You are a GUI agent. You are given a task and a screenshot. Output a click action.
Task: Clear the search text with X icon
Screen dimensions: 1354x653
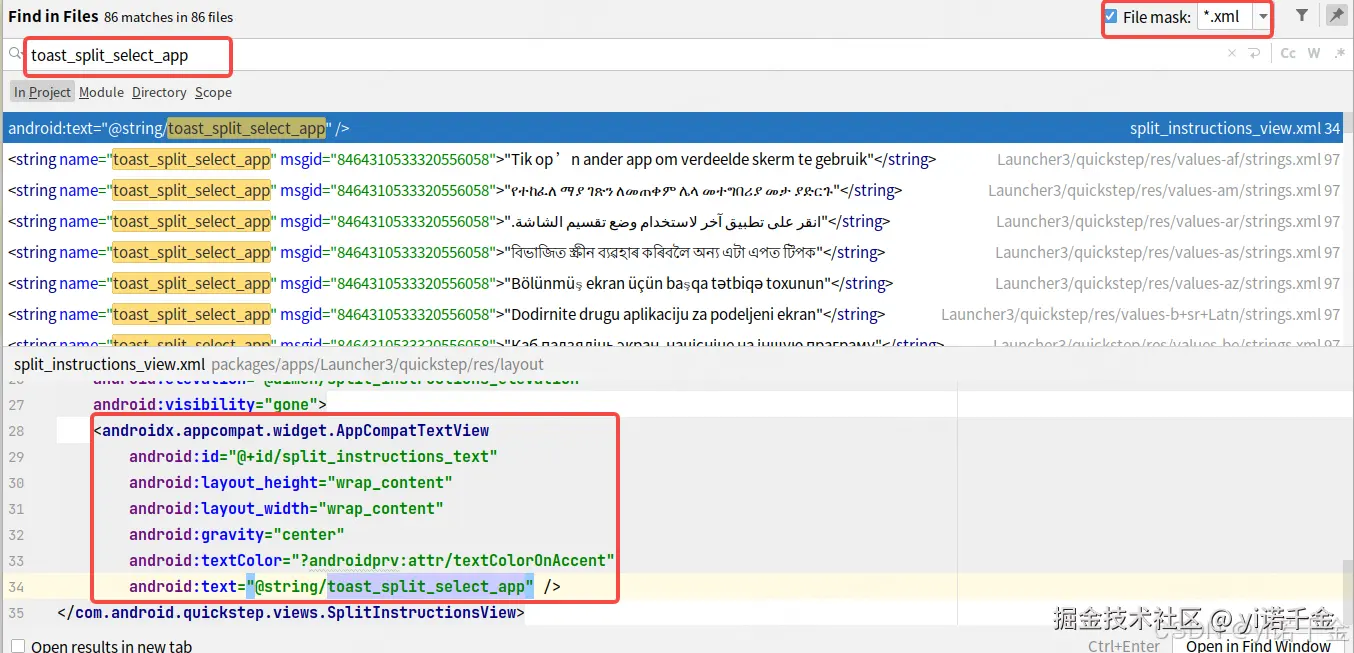pos(1232,54)
